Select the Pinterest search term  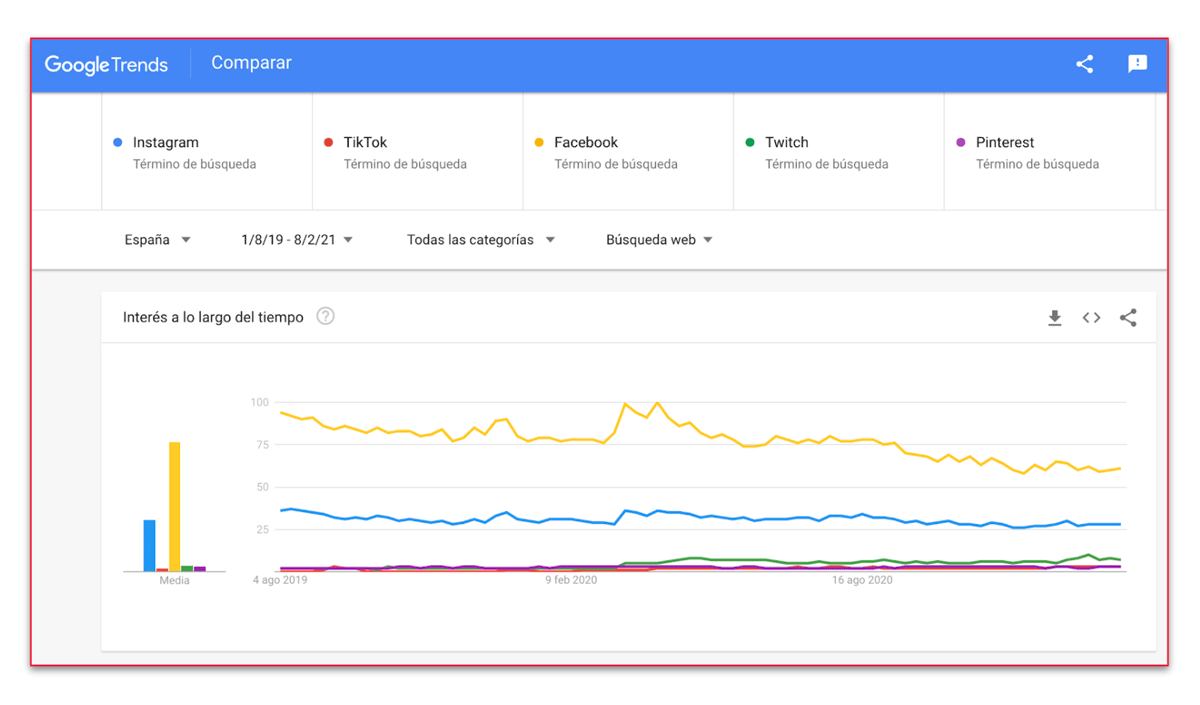(x=1005, y=143)
